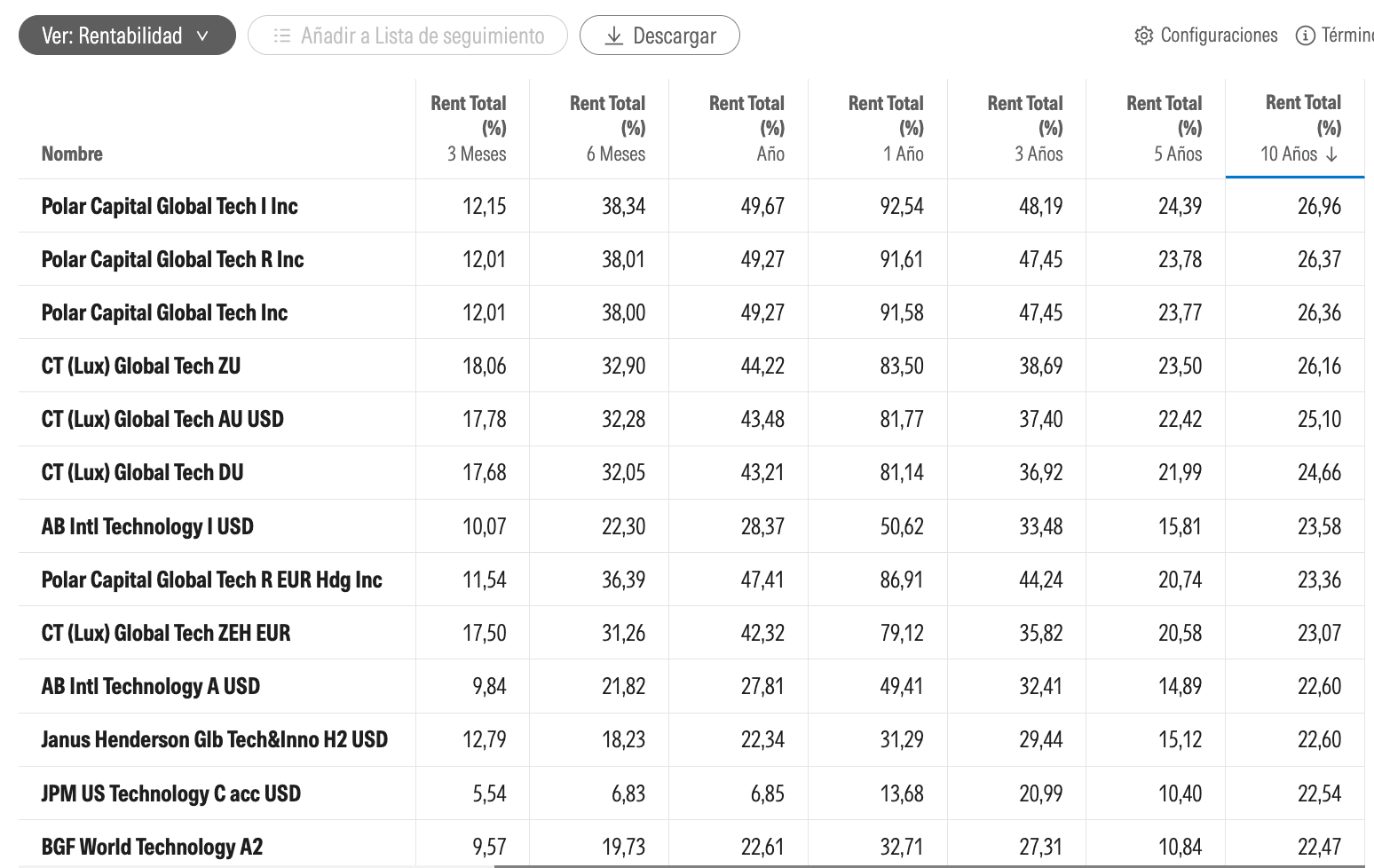Sort by Rent Total 6 Meses column
The height and width of the screenshot is (868, 1374).
608,129
